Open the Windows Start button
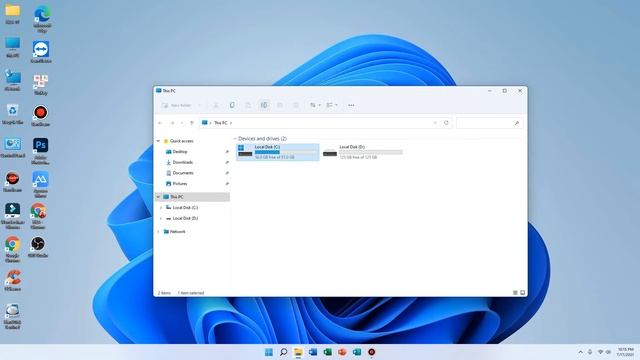This screenshot has width=640, height=360. (269, 352)
